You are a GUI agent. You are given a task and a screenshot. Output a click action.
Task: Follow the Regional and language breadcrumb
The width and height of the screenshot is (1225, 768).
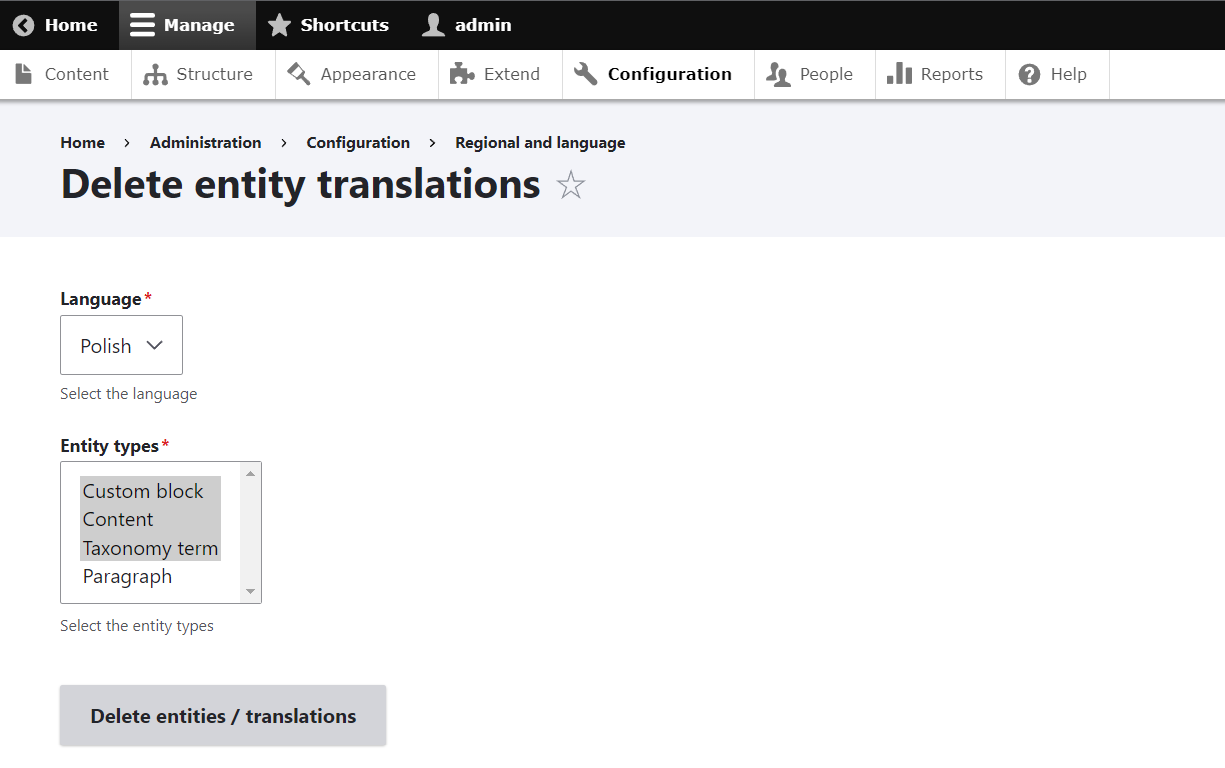(540, 143)
